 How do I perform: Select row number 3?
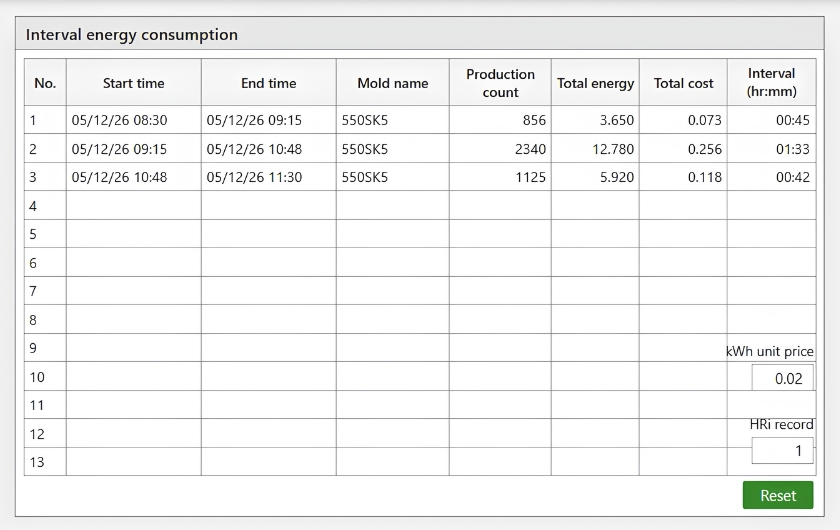(33, 177)
